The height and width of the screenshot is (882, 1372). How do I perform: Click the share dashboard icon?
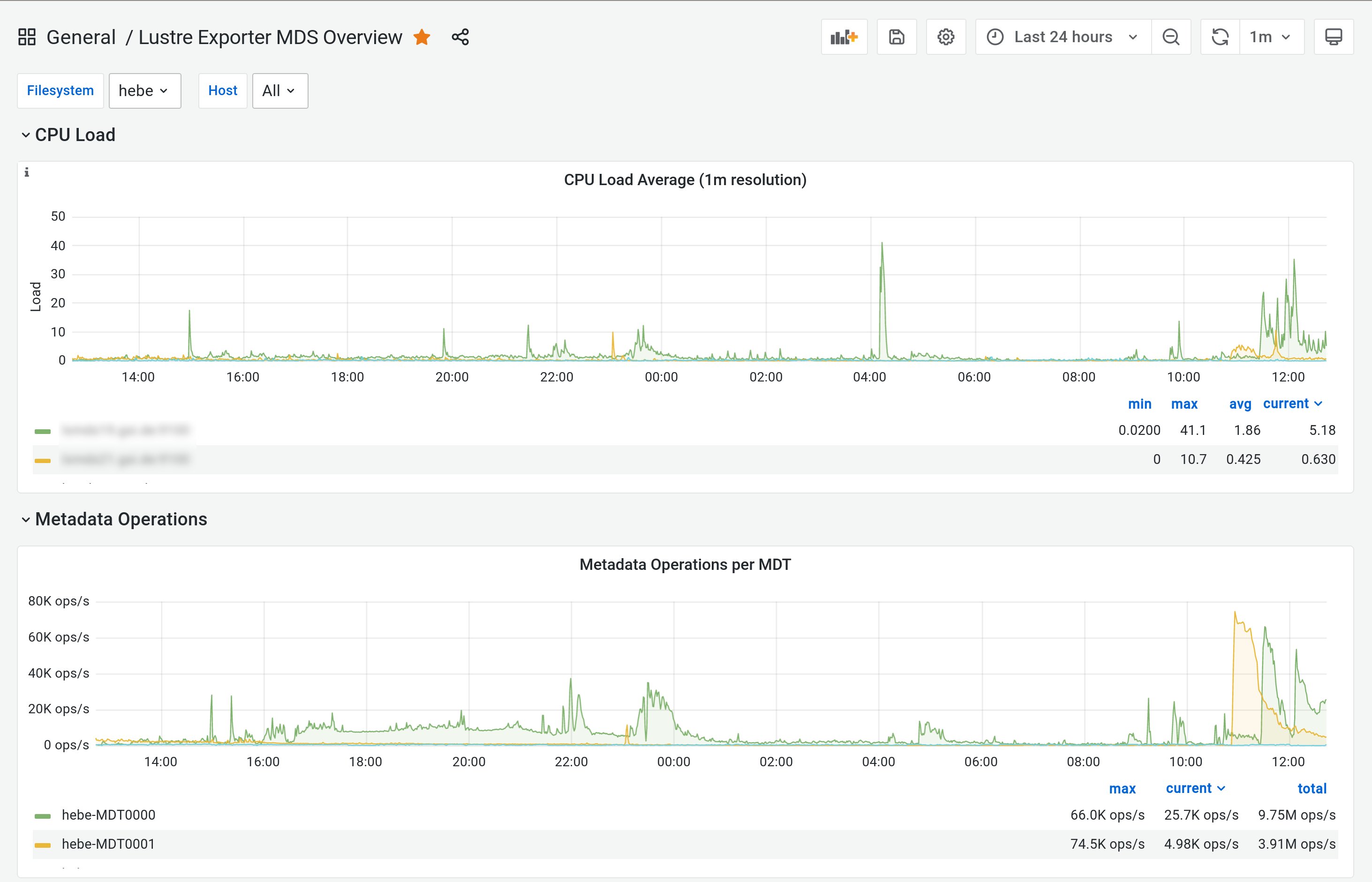460,37
